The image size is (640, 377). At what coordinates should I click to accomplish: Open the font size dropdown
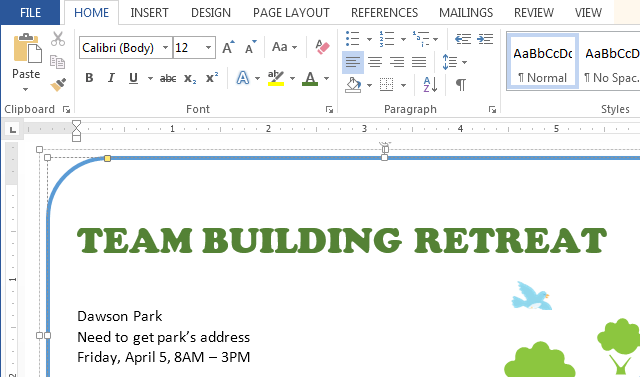(x=208, y=48)
